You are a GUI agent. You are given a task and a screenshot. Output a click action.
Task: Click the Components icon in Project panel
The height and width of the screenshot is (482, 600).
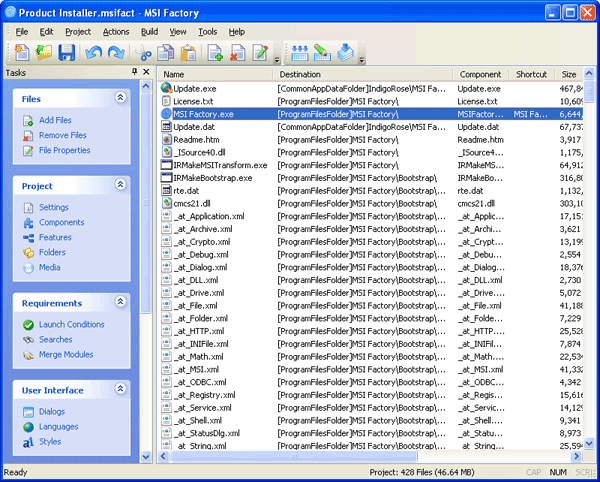[28, 223]
